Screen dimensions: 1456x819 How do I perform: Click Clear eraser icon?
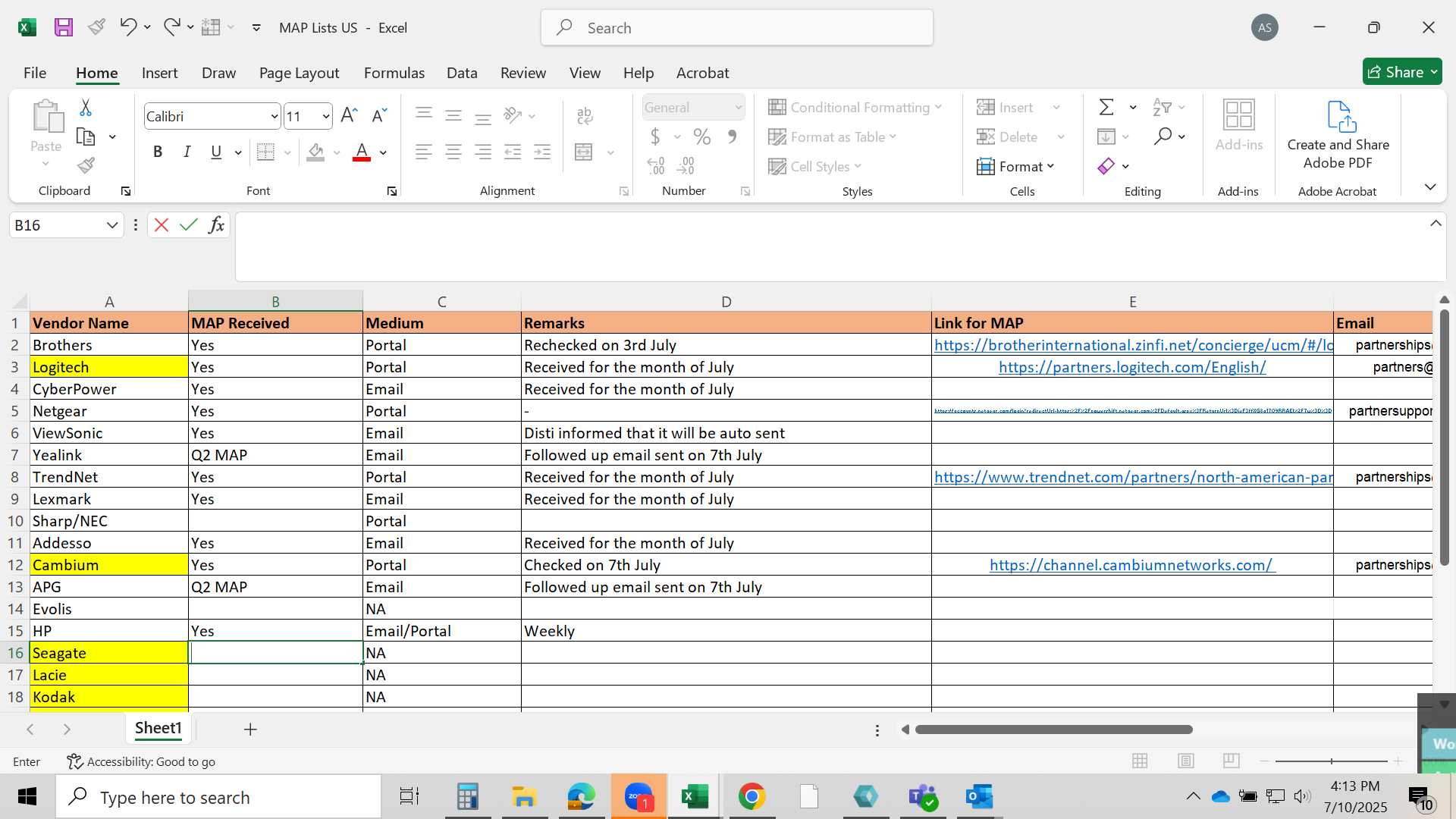[1106, 166]
